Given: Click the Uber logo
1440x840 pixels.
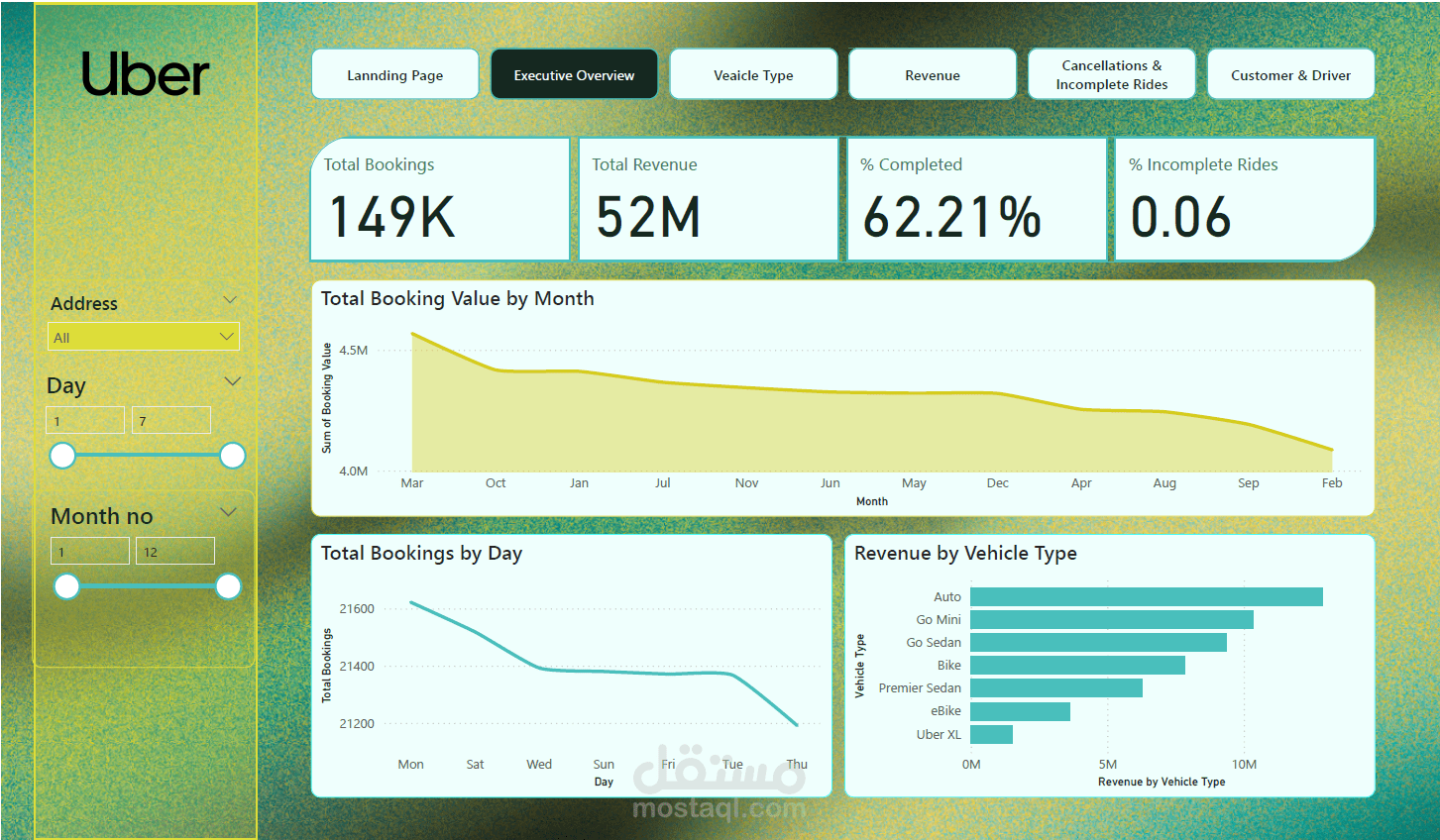Looking at the screenshot, I should [145, 74].
